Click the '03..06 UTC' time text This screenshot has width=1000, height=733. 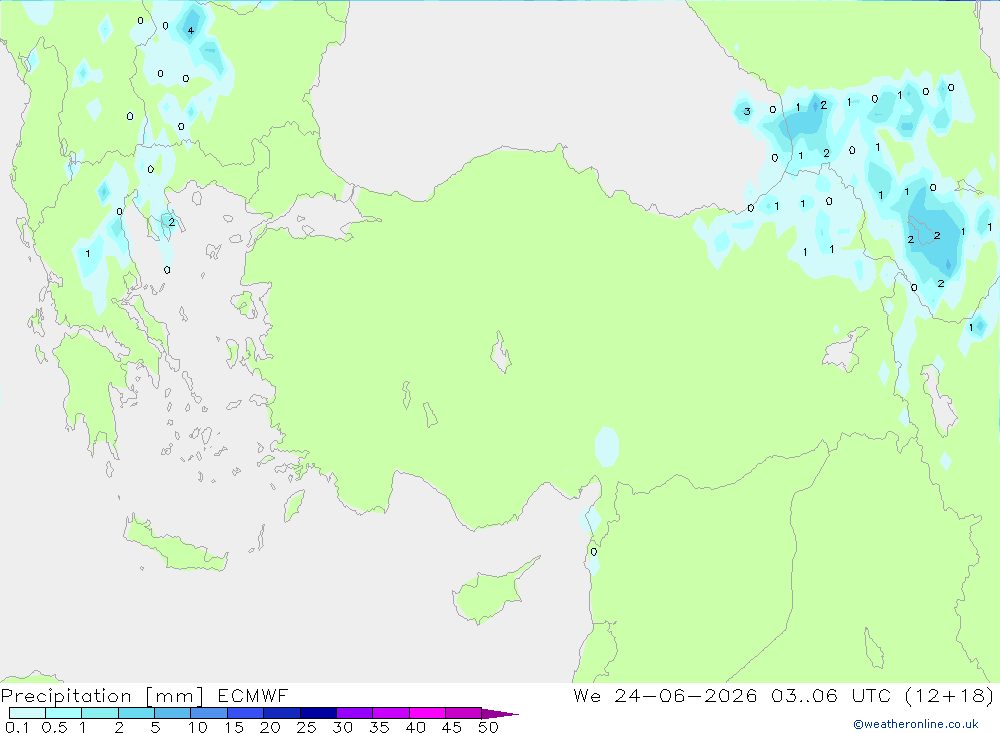point(830,695)
